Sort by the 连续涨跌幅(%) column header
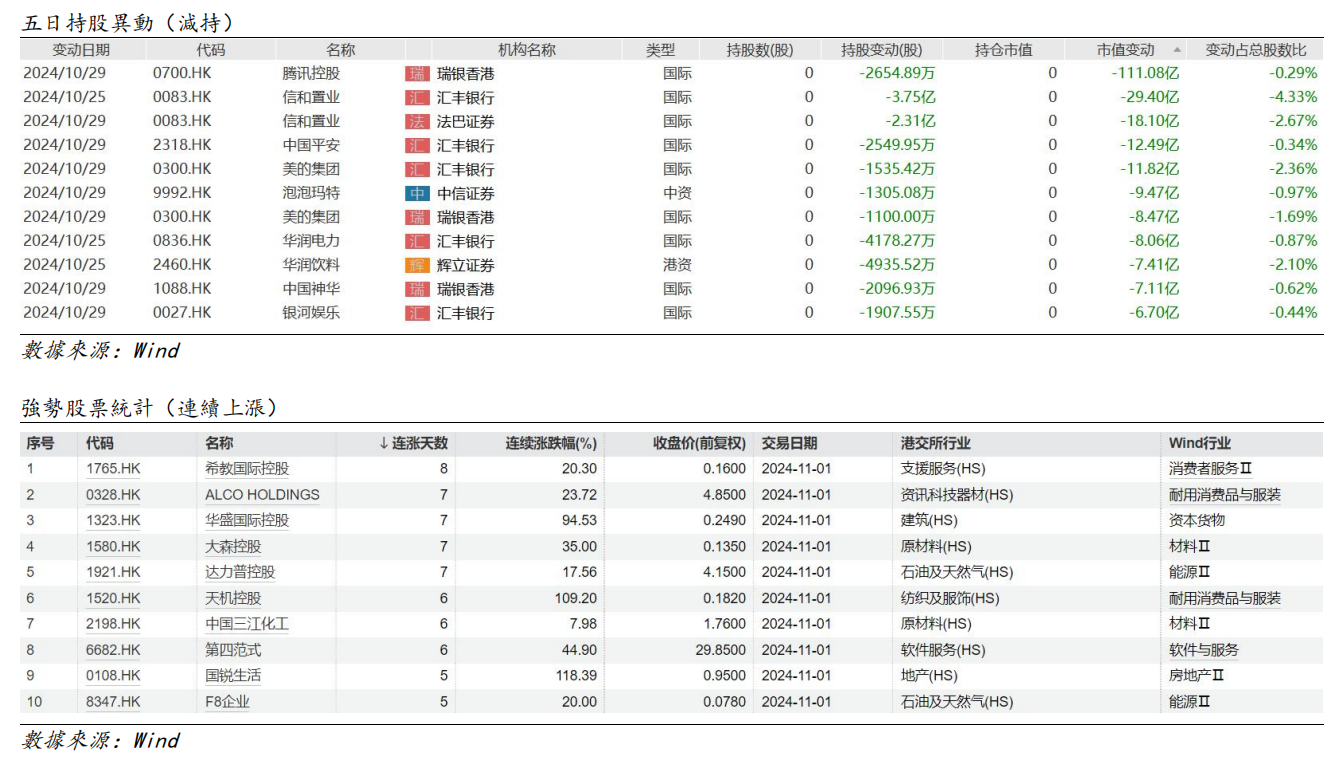Viewport: 1333px width, 761px height. pos(551,443)
